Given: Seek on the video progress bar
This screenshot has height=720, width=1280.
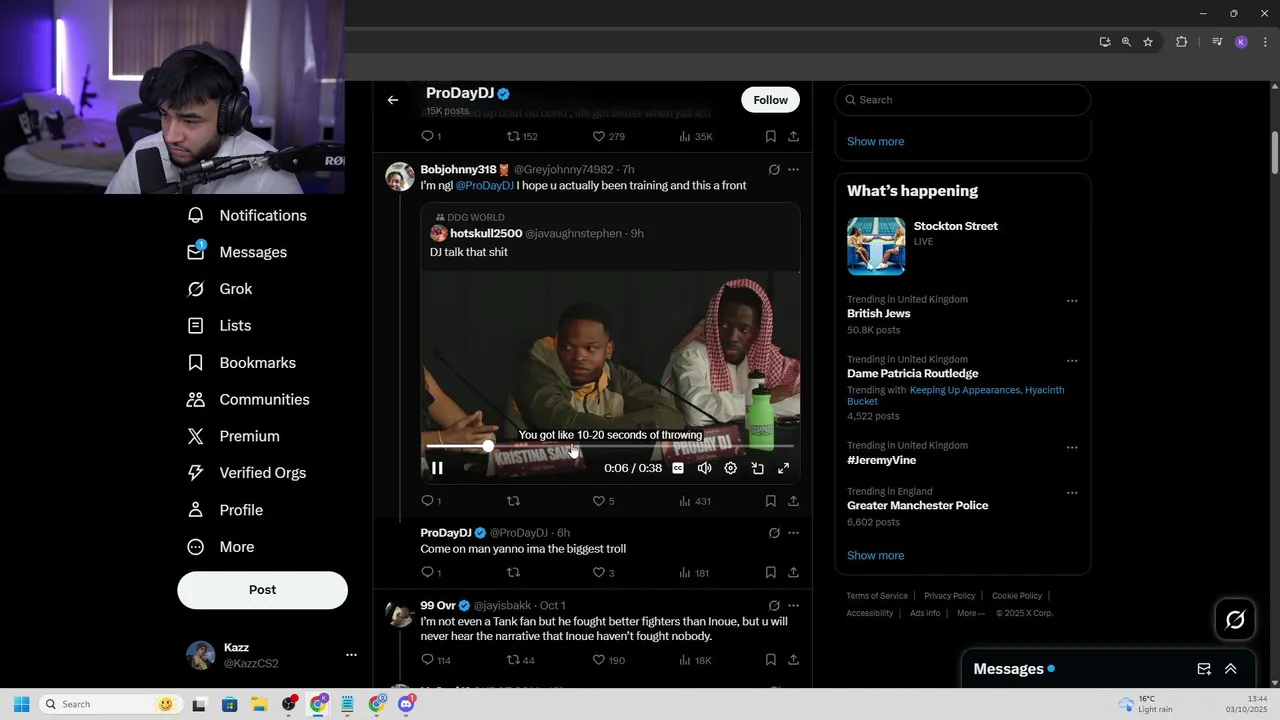Looking at the screenshot, I should tap(610, 446).
